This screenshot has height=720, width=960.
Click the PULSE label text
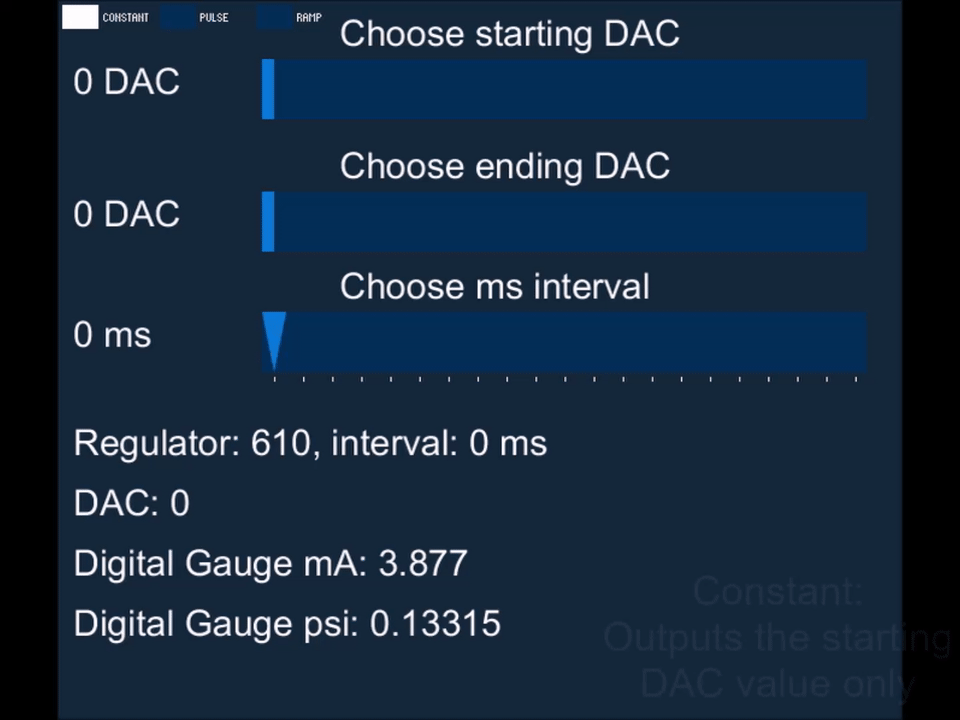click(x=214, y=18)
